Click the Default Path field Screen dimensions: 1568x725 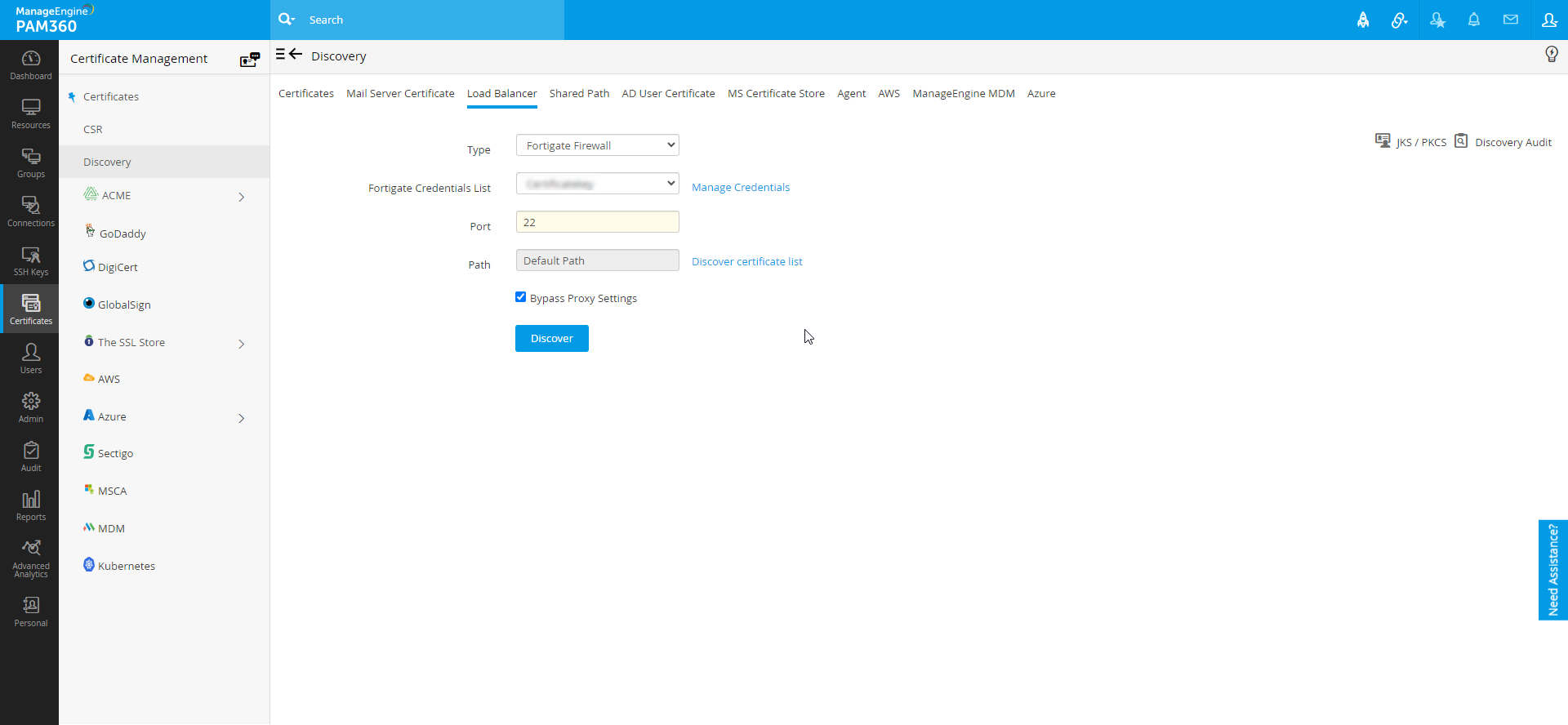click(598, 260)
